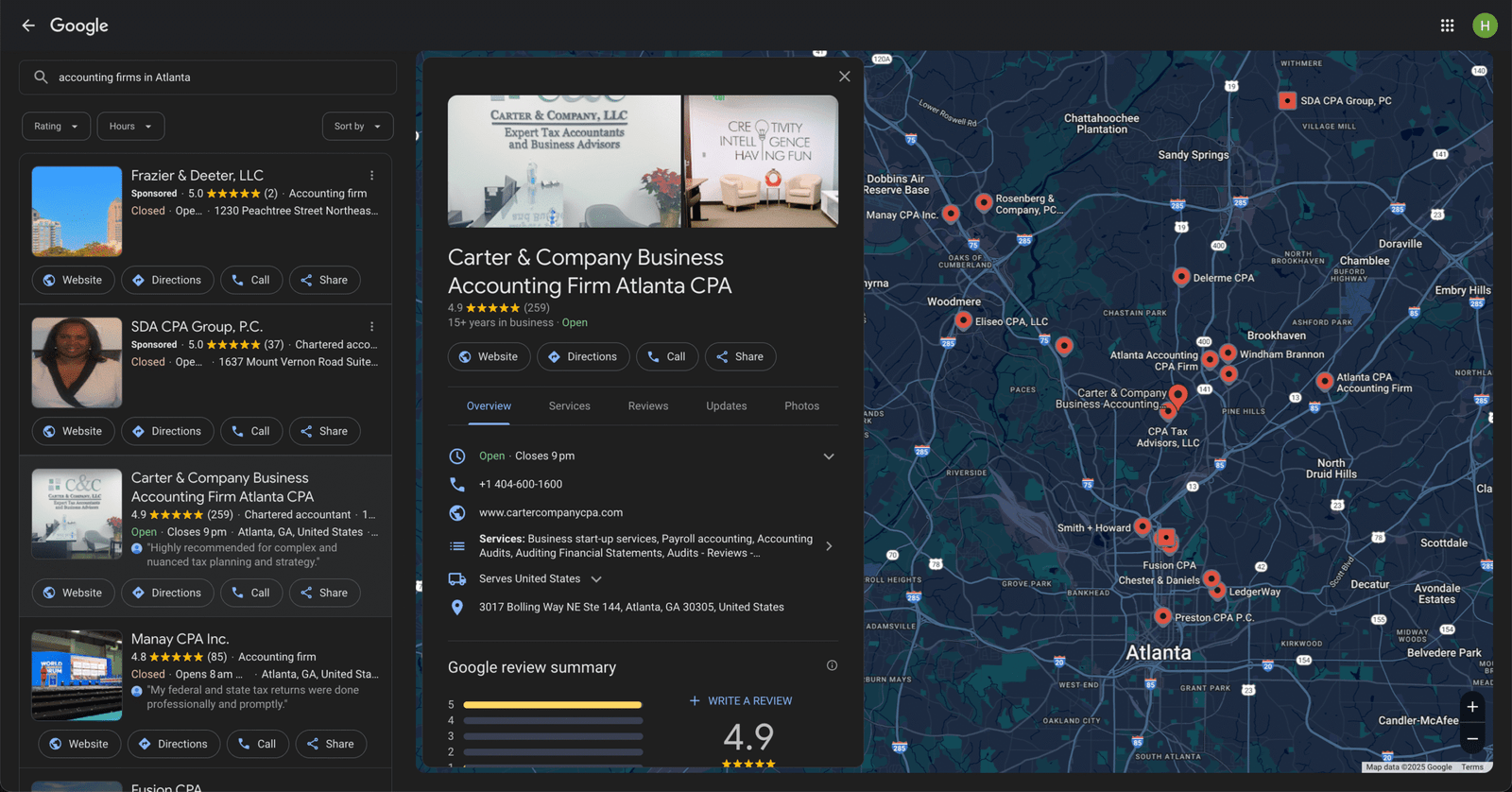Screen dimensions: 1512x792
Task: Click the accounting firms search field
Action: pos(208,77)
